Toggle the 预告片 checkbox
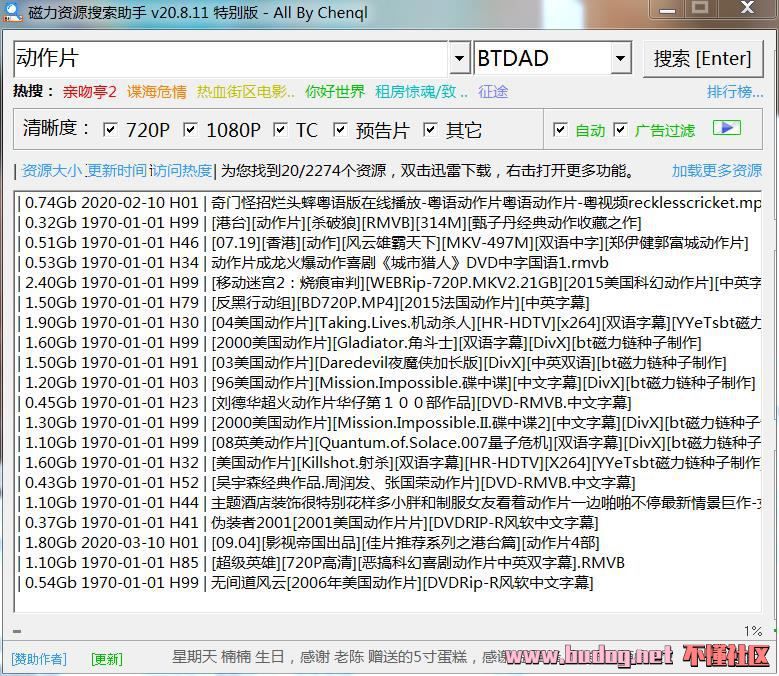779x676 pixels. click(x=340, y=130)
